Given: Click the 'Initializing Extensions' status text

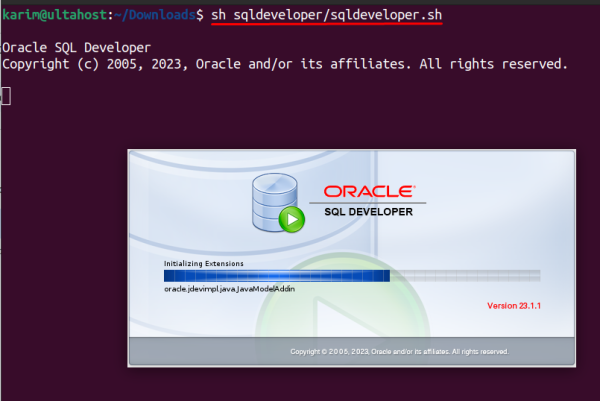Looking at the screenshot, I should point(204,264).
